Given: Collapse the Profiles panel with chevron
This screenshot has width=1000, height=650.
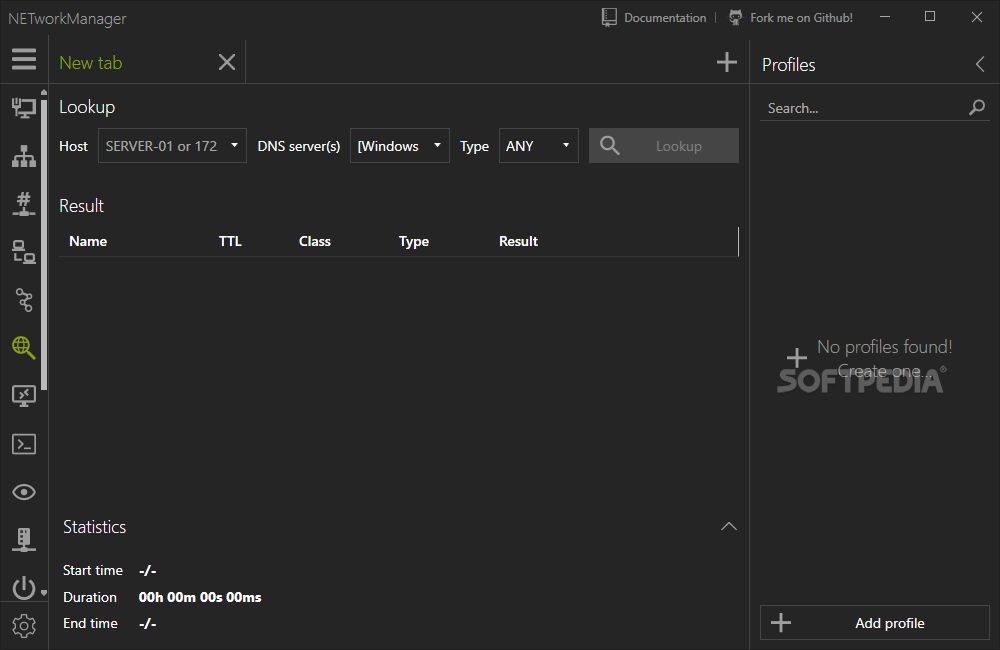Looking at the screenshot, I should pyautogui.click(x=980, y=64).
